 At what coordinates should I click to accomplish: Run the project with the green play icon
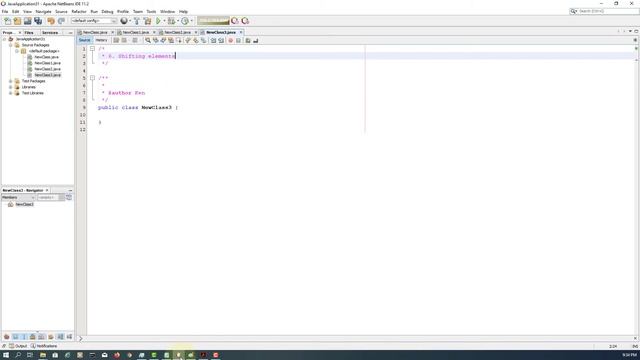(158, 21)
